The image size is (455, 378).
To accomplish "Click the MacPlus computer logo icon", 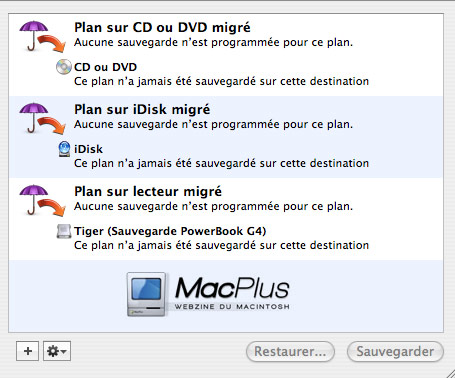I will pyautogui.click(x=146, y=294).
